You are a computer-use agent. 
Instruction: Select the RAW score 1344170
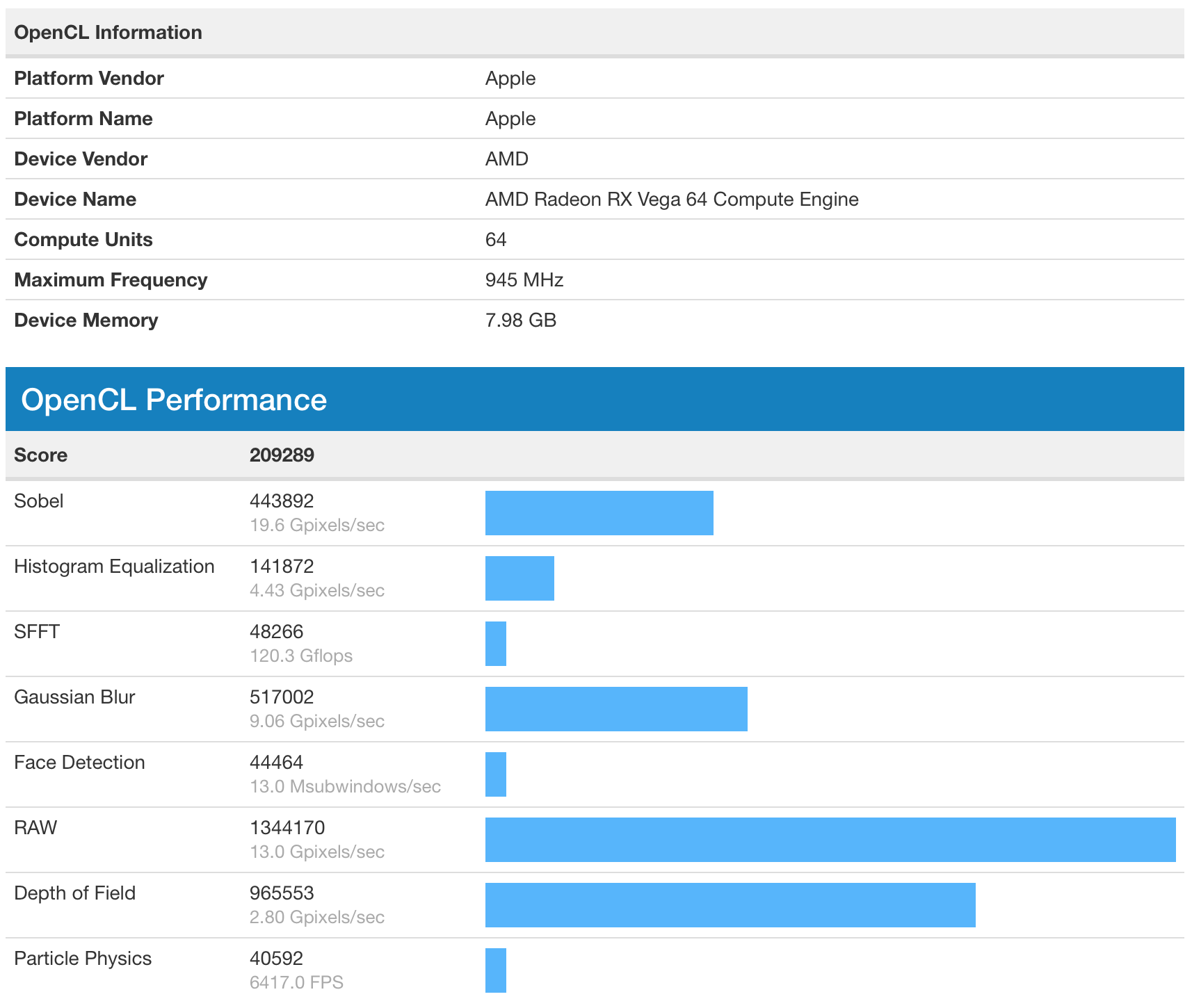coord(287,828)
